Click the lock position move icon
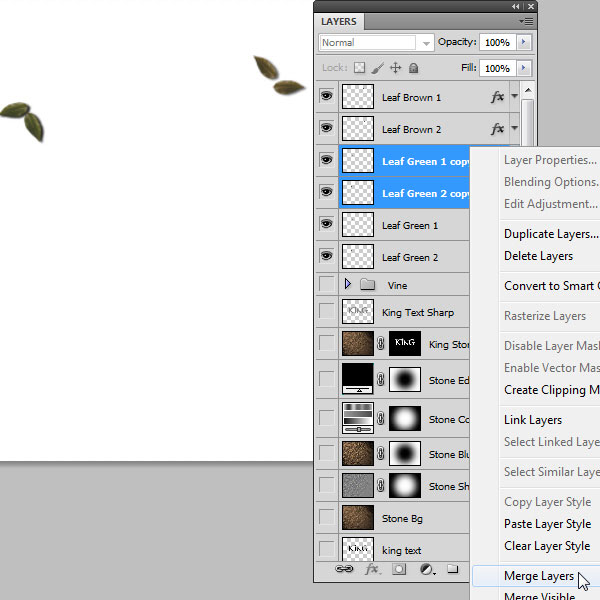600x600 pixels. 395,68
